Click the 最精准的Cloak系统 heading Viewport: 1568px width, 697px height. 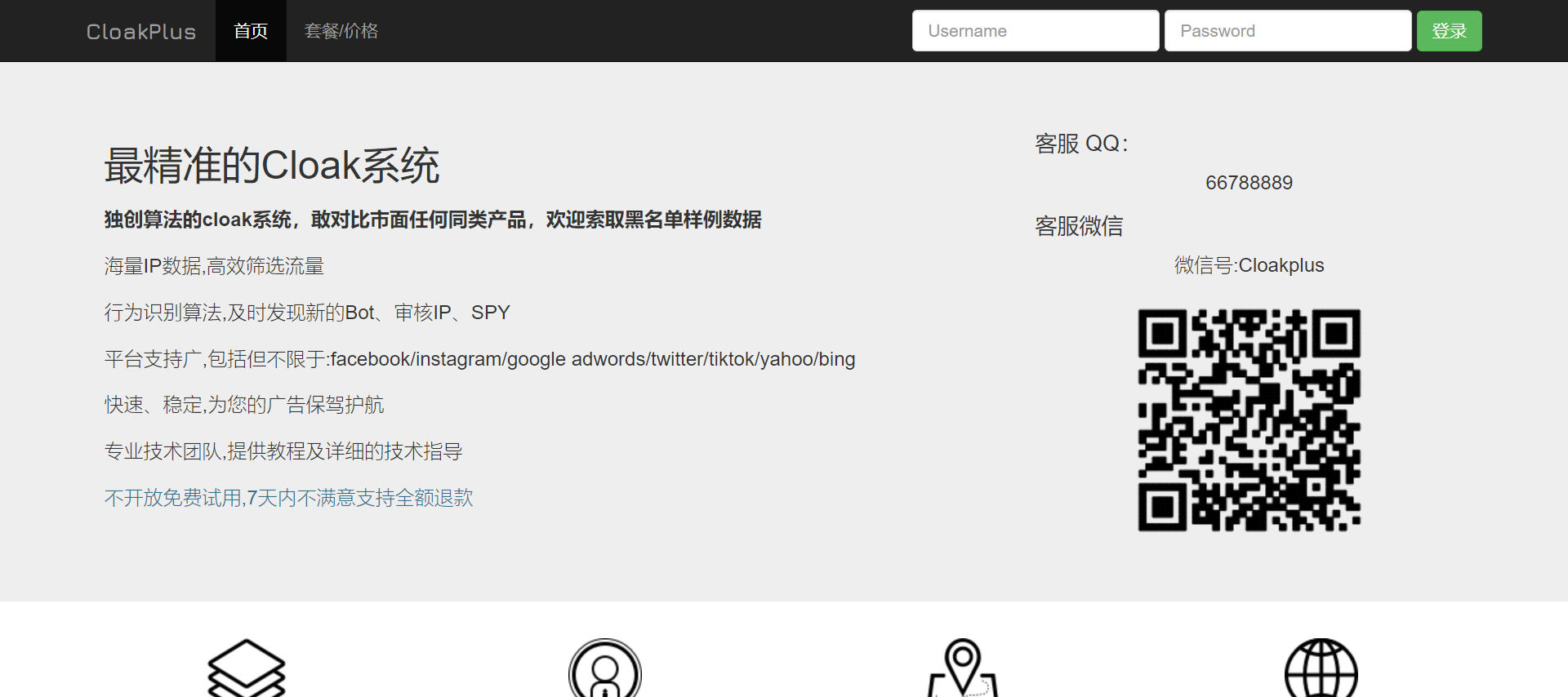tap(272, 166)
